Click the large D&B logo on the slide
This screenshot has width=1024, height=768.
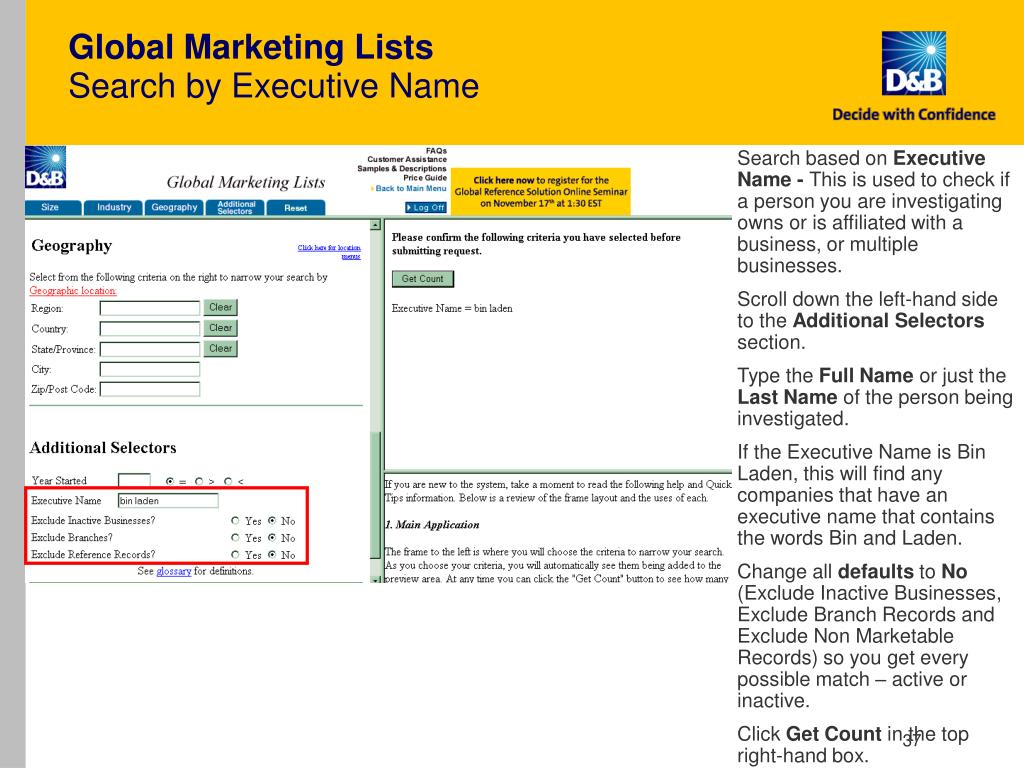[914, 63]
